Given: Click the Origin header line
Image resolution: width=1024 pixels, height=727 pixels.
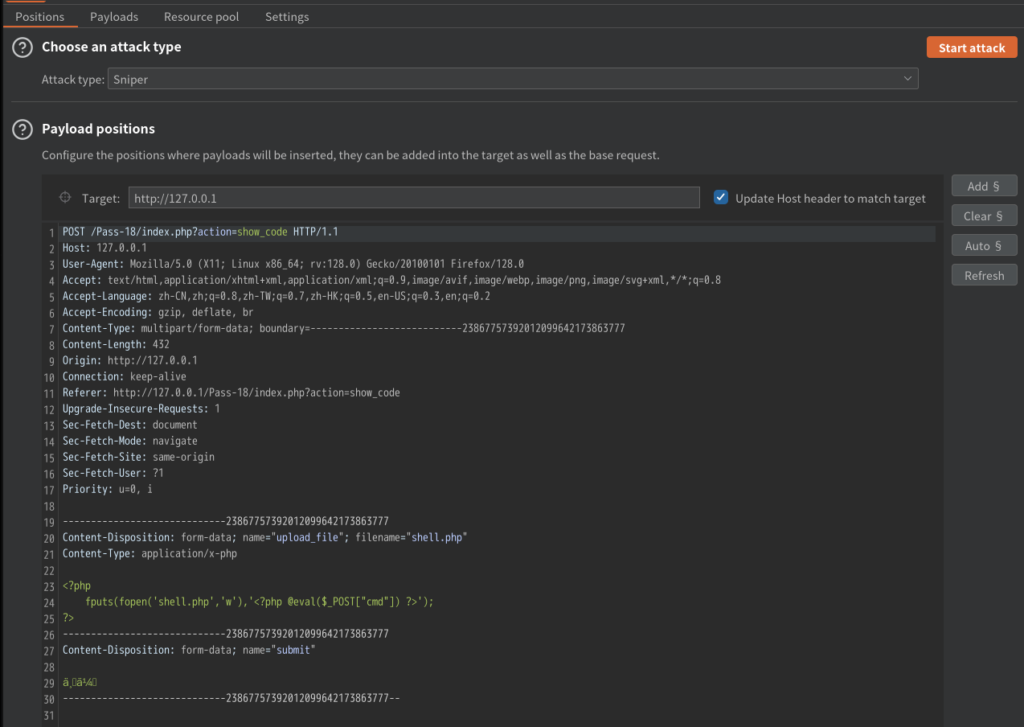Looking at the screenshot, I should pos(129,361).
